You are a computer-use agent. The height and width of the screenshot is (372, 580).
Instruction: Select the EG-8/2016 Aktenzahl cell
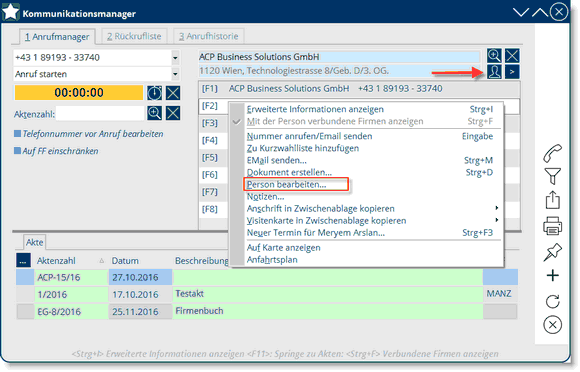[71, 312]
